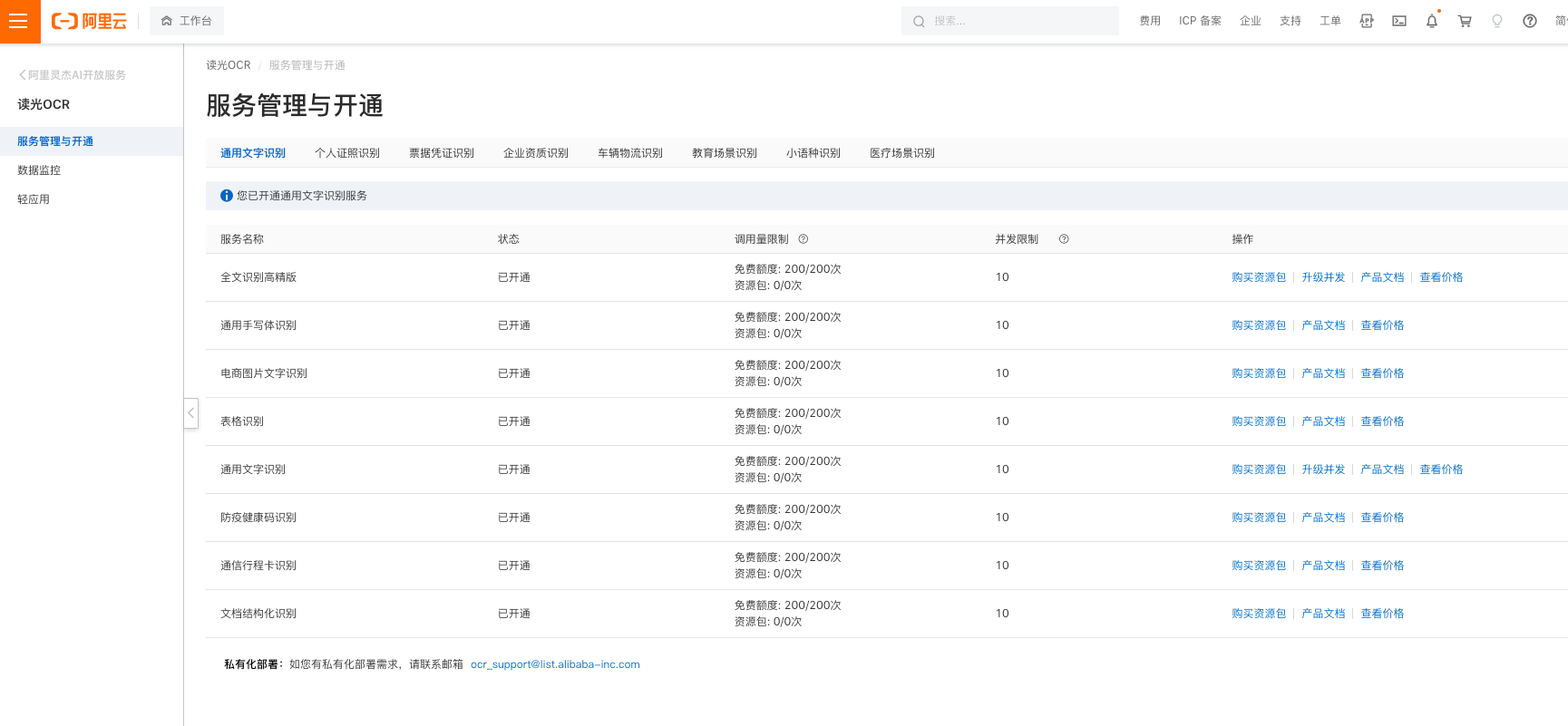Click the lightbulb suggestions icon

[x=1497, y=21]
